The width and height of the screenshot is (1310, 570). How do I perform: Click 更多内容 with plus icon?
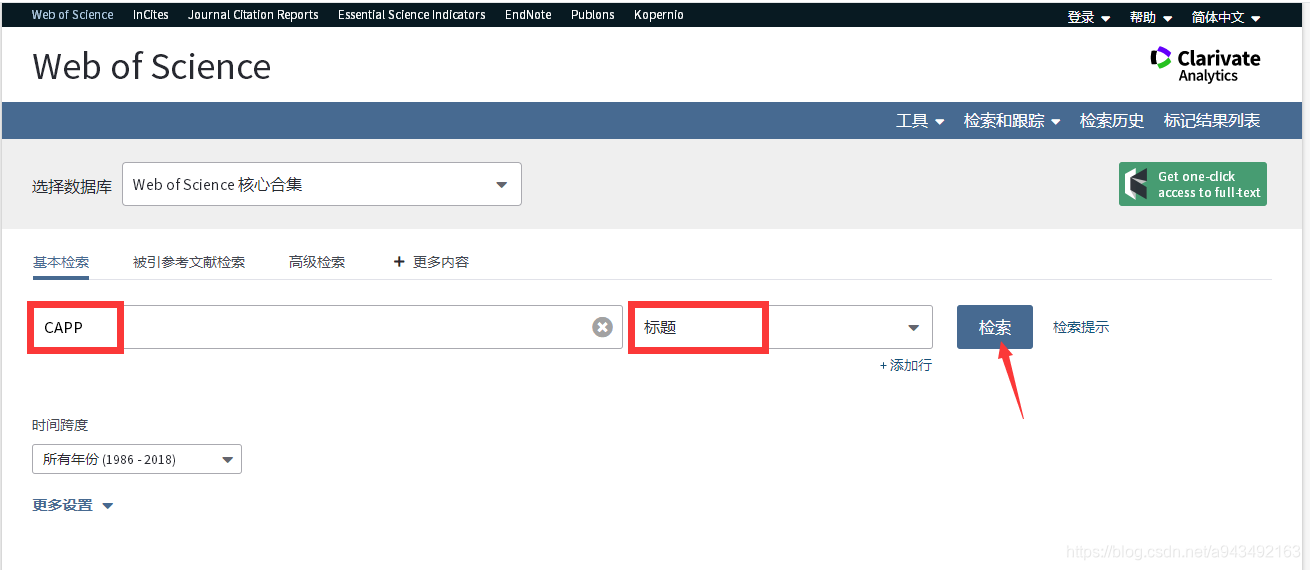431,262
